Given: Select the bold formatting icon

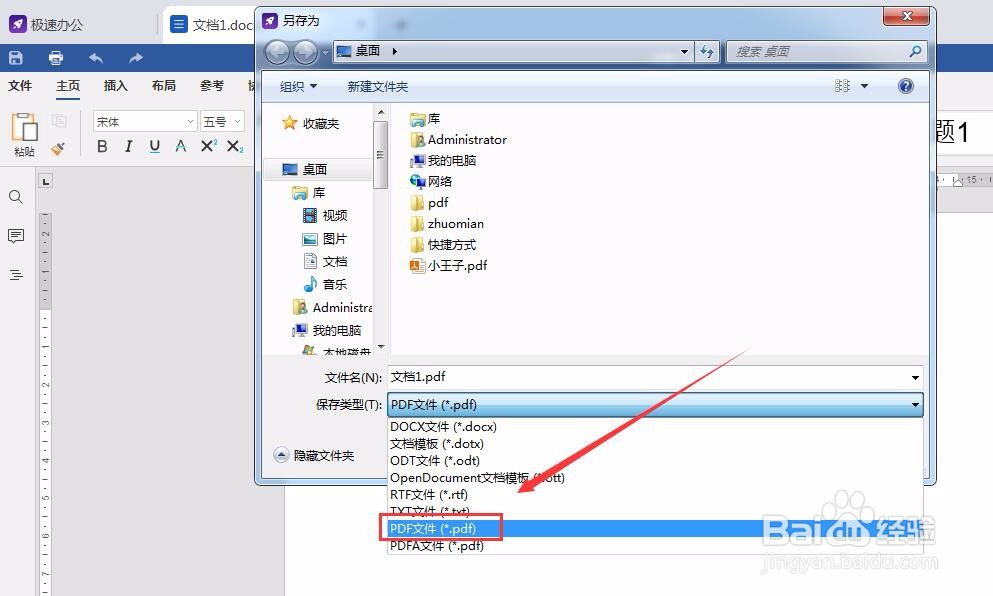Looking at the screenshot, I should tap(101, 146).
